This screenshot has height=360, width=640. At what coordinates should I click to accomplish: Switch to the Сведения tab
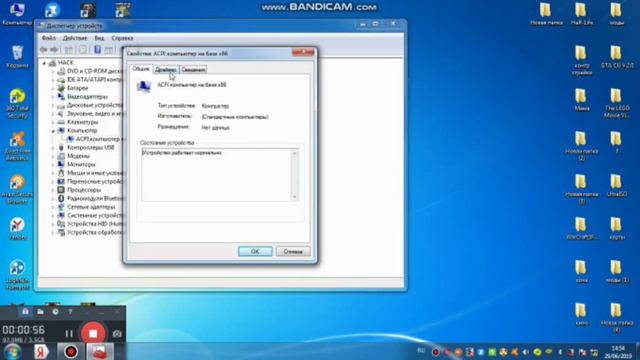pos(193,70)
